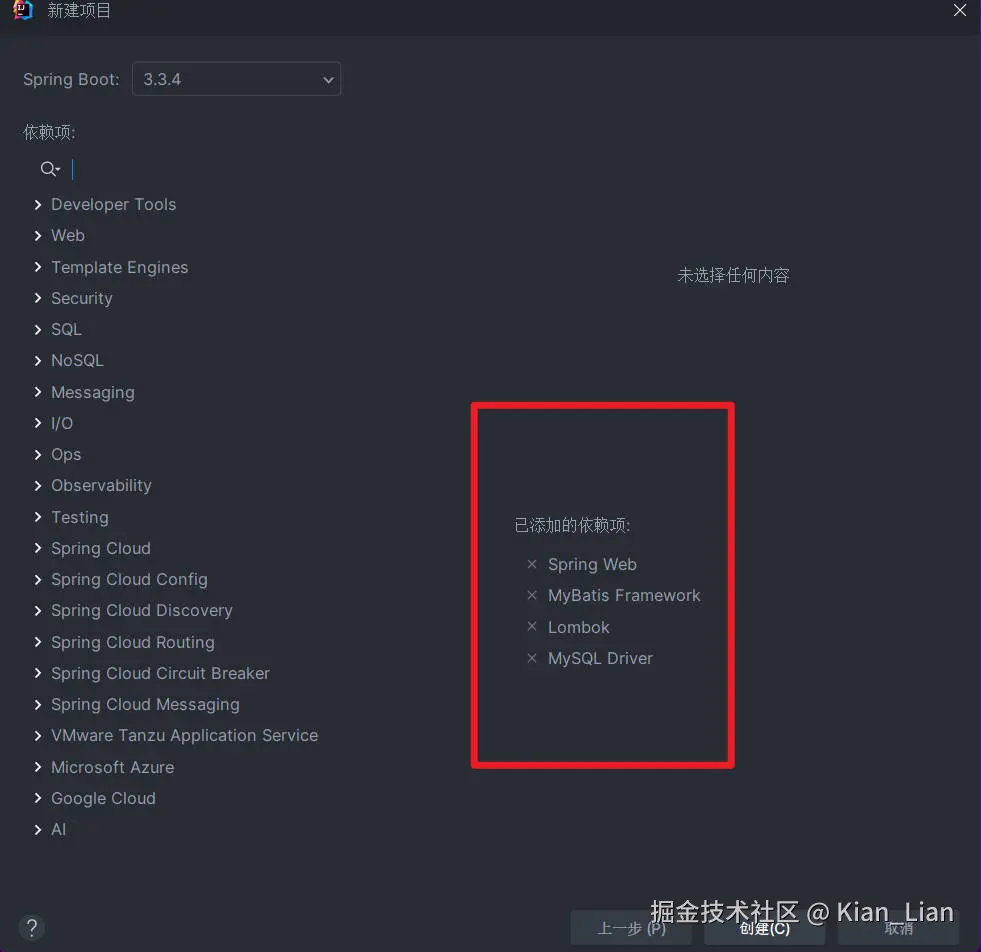Click the dependency search magnifier icon

click(x=49, y=169)
